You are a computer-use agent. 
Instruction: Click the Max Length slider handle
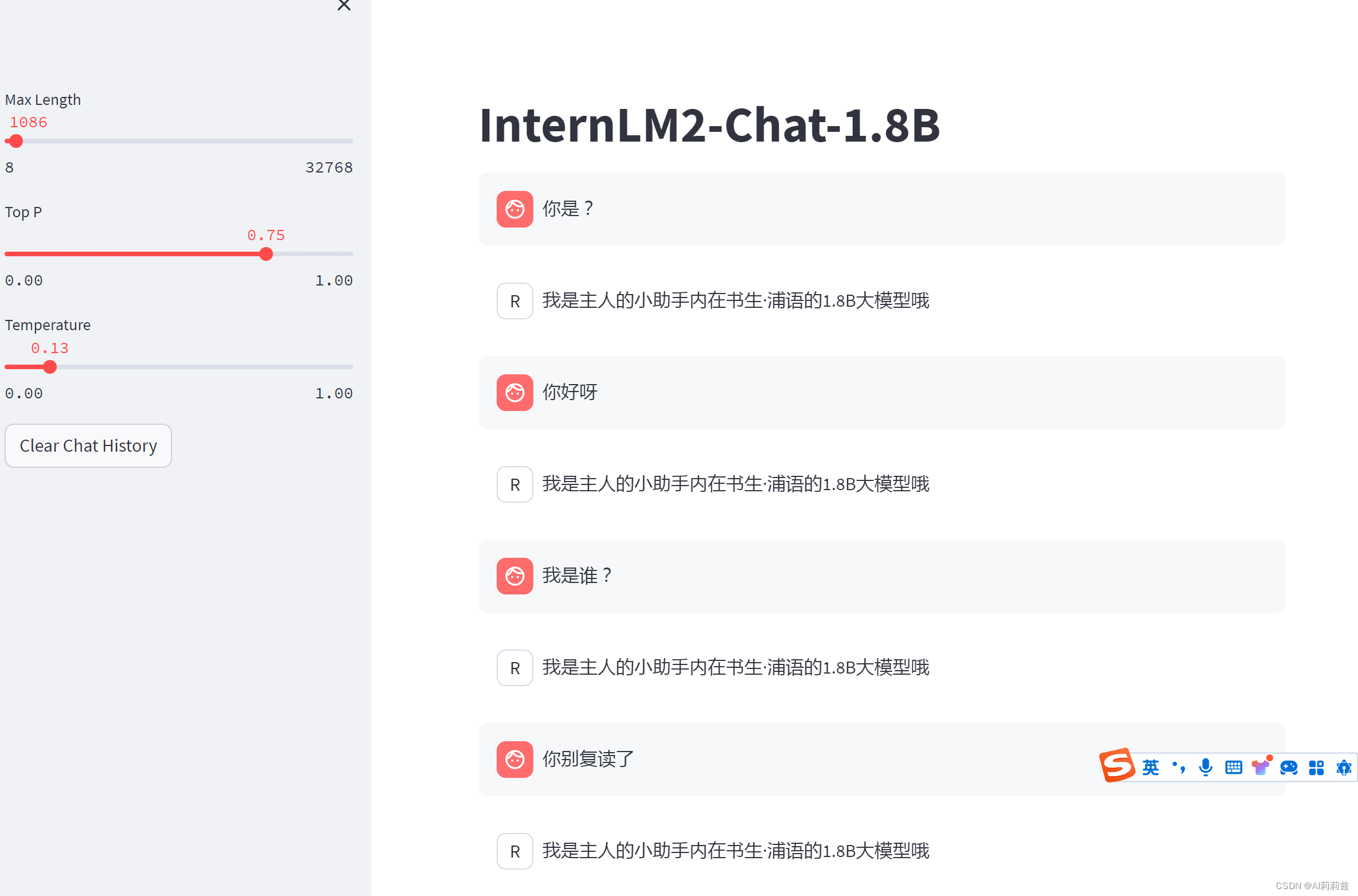coord(16,141)
